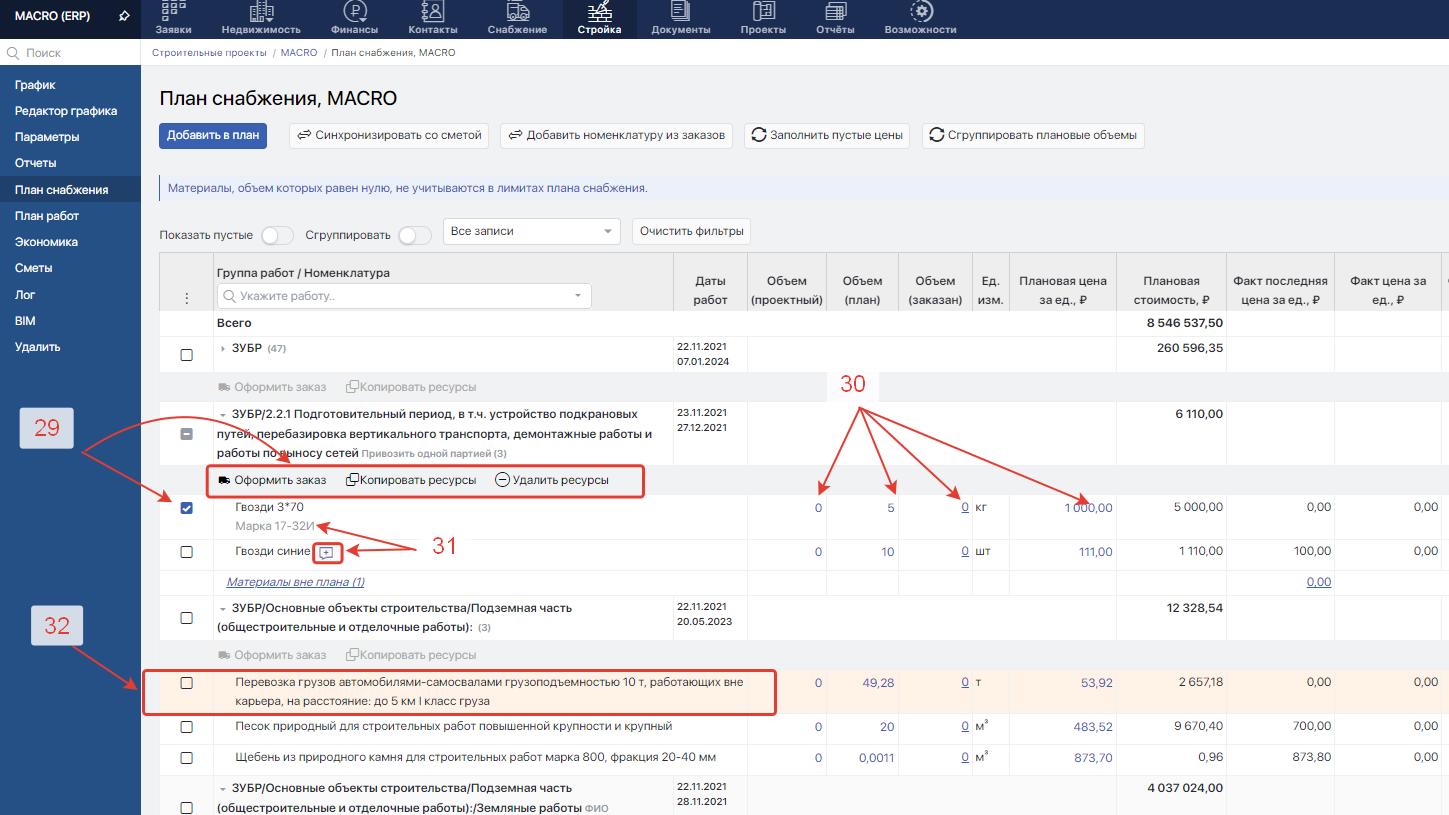Select Сметы in the left sidebar
Screen dimensions: 1449x815
pos(34,268)
